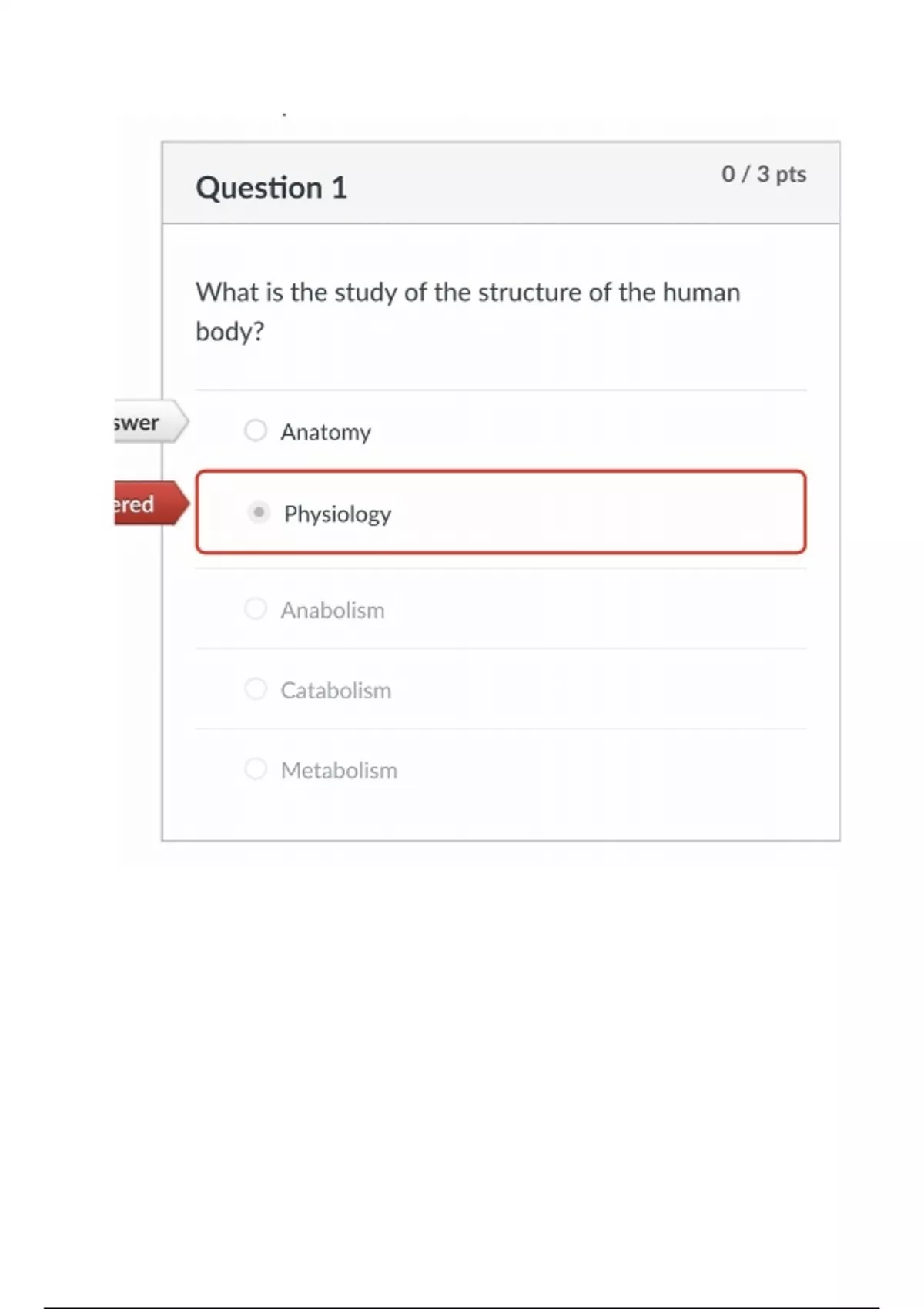Click the 'Catabolism' answer label text
Viewport: 924px width, 1309px height.
pyautogui.click(x=336, y=691)
